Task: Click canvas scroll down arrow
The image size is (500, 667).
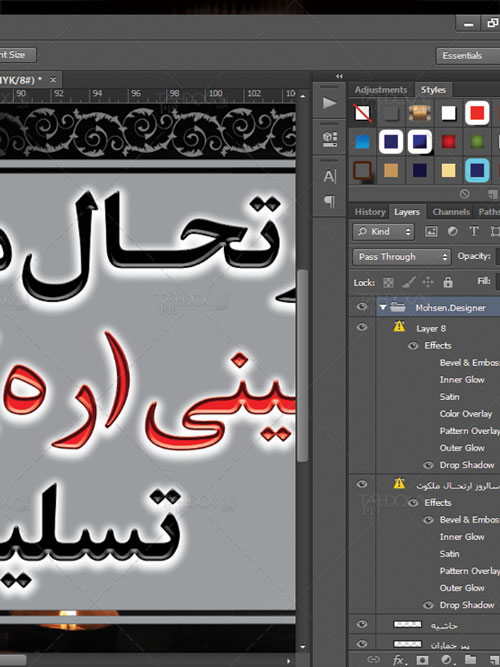Action: click(x=302, y=647)
